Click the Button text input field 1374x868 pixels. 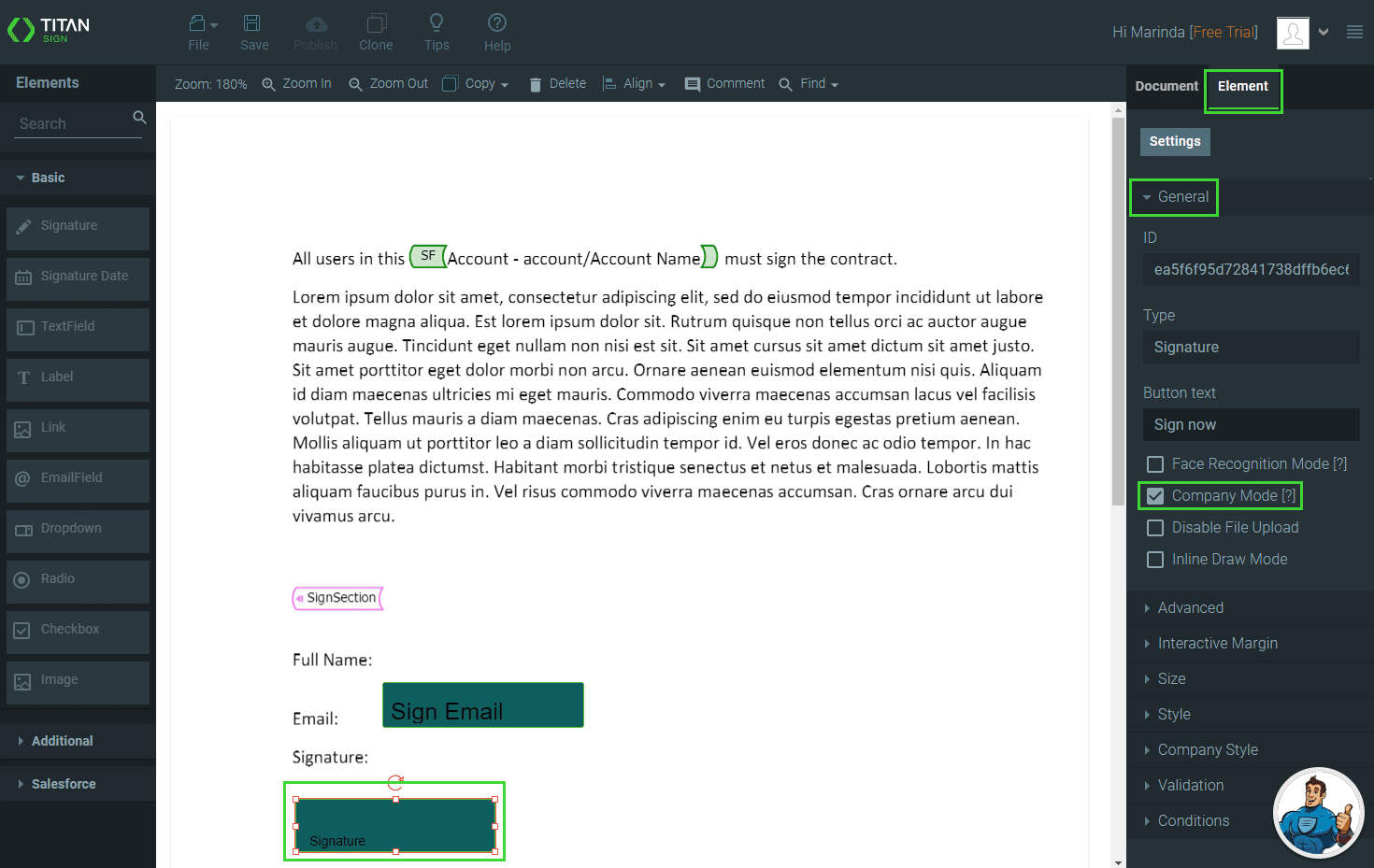click(1251, 425)
